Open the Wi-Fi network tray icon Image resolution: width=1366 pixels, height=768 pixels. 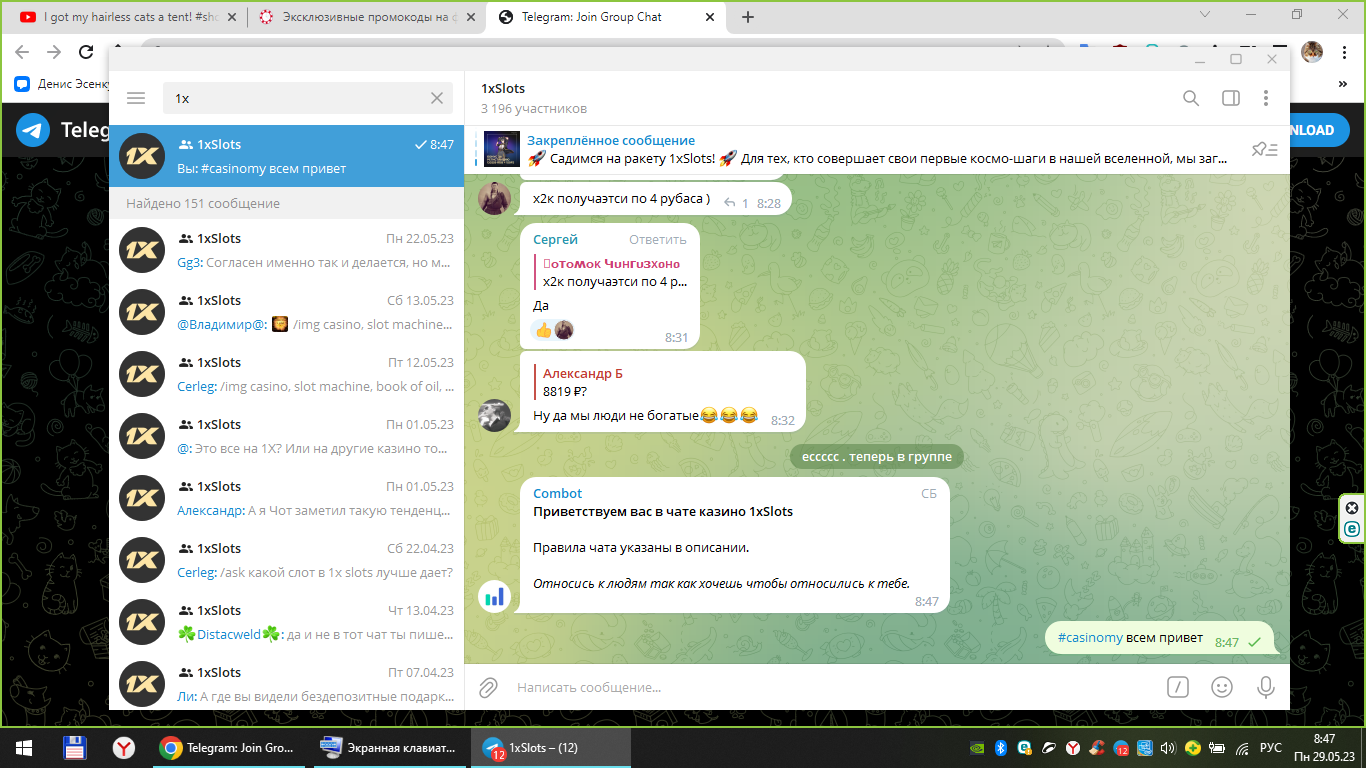(1241, 748)
